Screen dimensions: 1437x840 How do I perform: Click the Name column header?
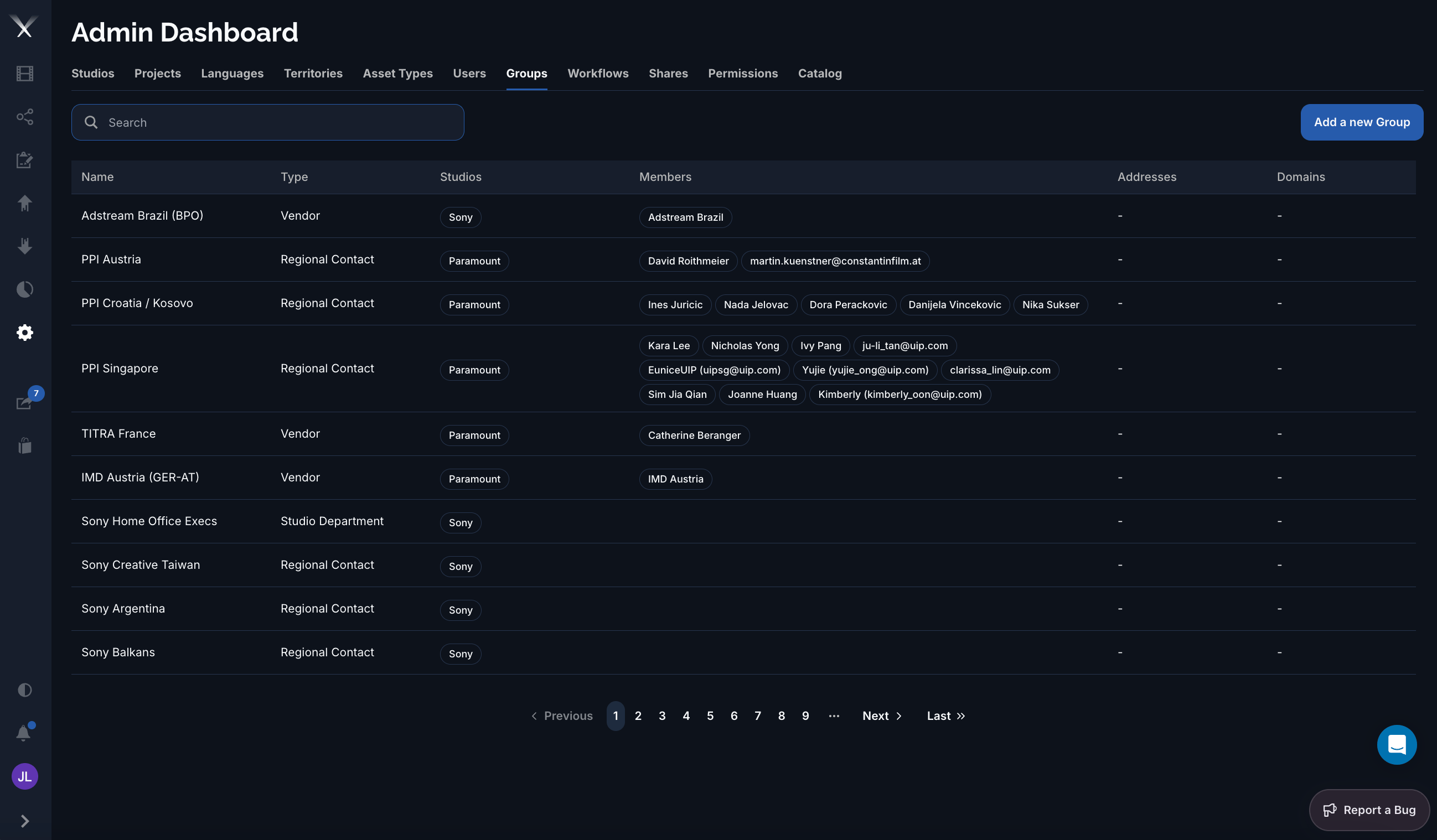(x=97, y=177)
